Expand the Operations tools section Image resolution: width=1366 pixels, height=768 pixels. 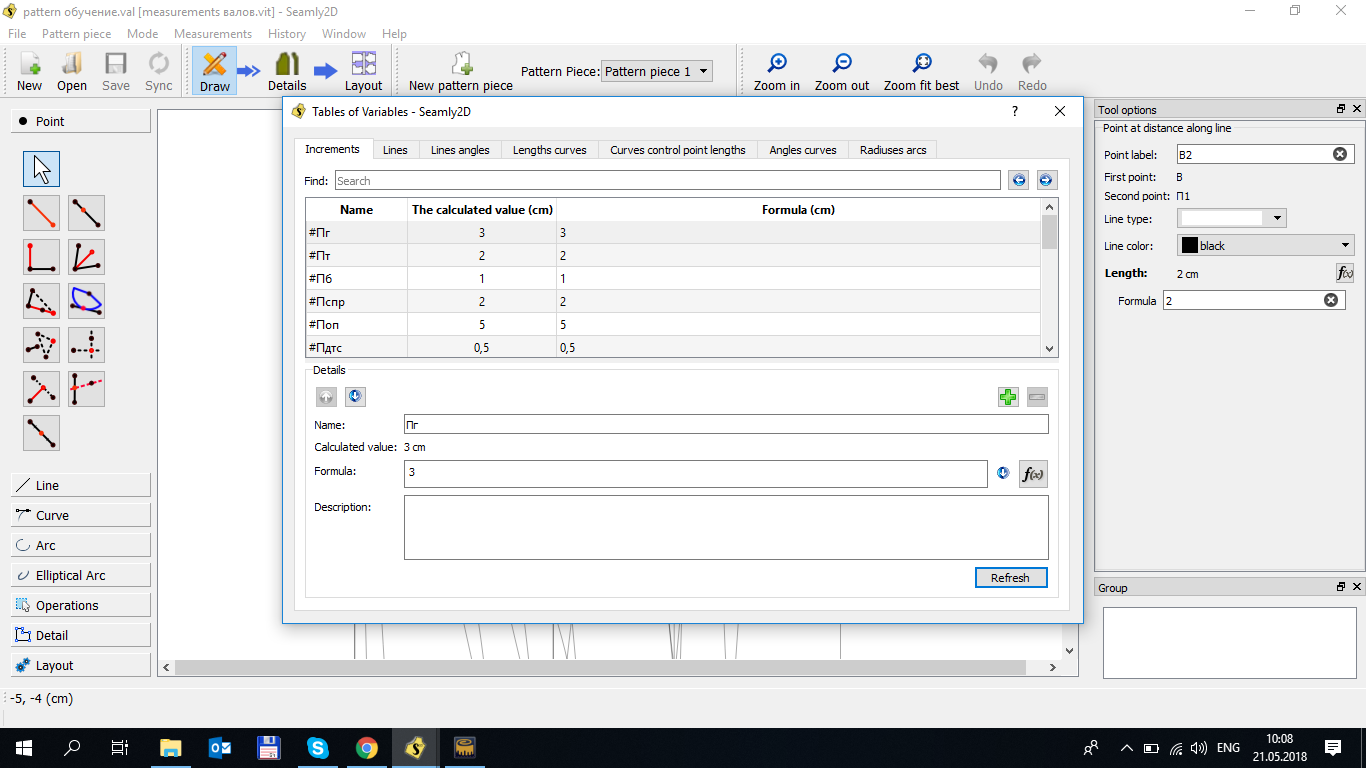point(81,605)
